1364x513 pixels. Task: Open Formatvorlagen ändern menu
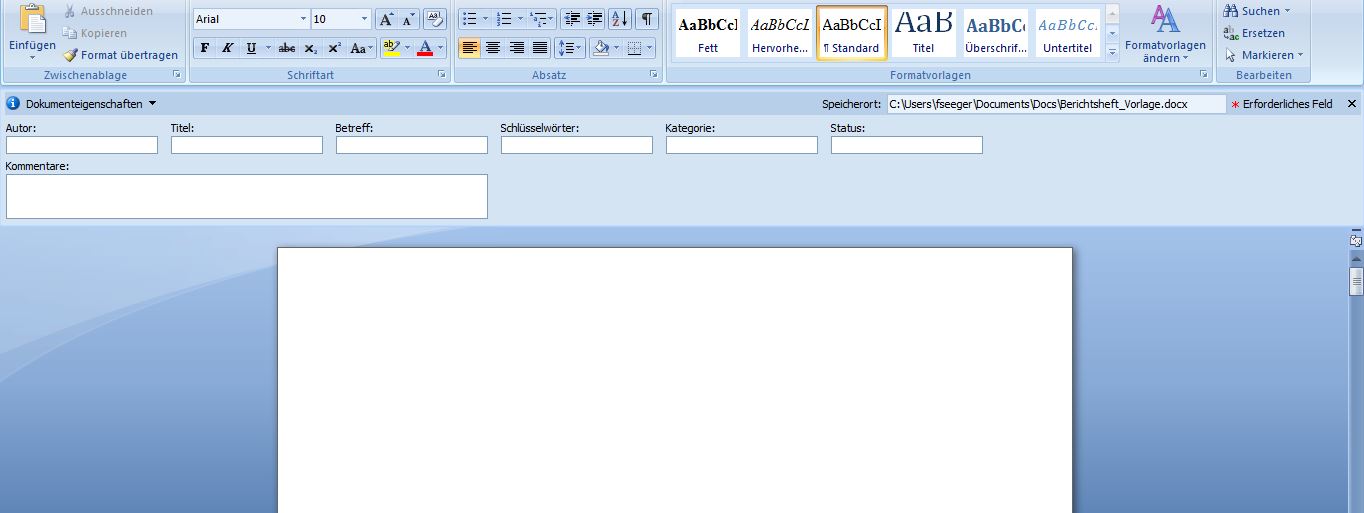coord(1165,34)
